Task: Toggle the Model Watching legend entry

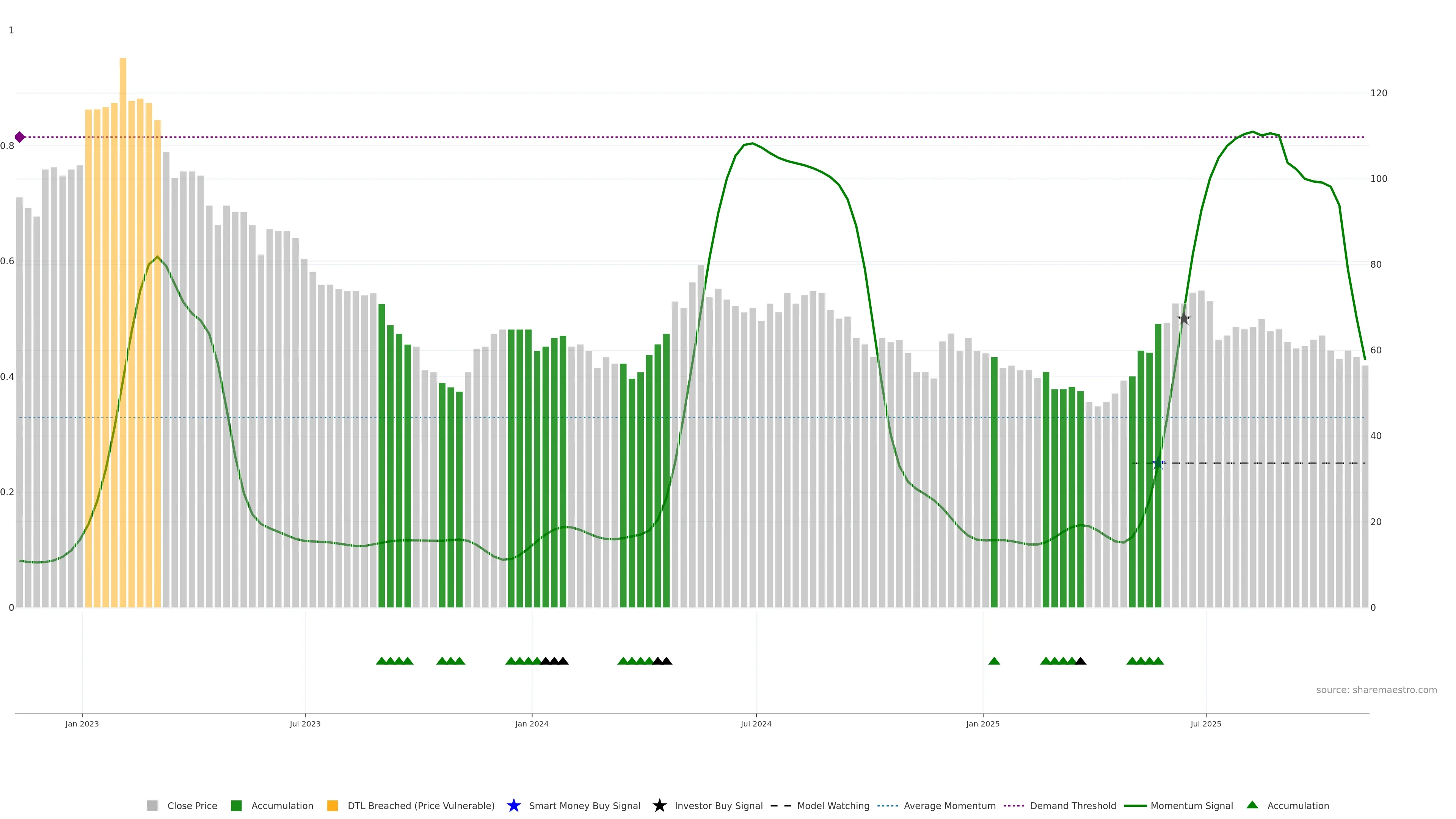Action: [x=833, y=805]
